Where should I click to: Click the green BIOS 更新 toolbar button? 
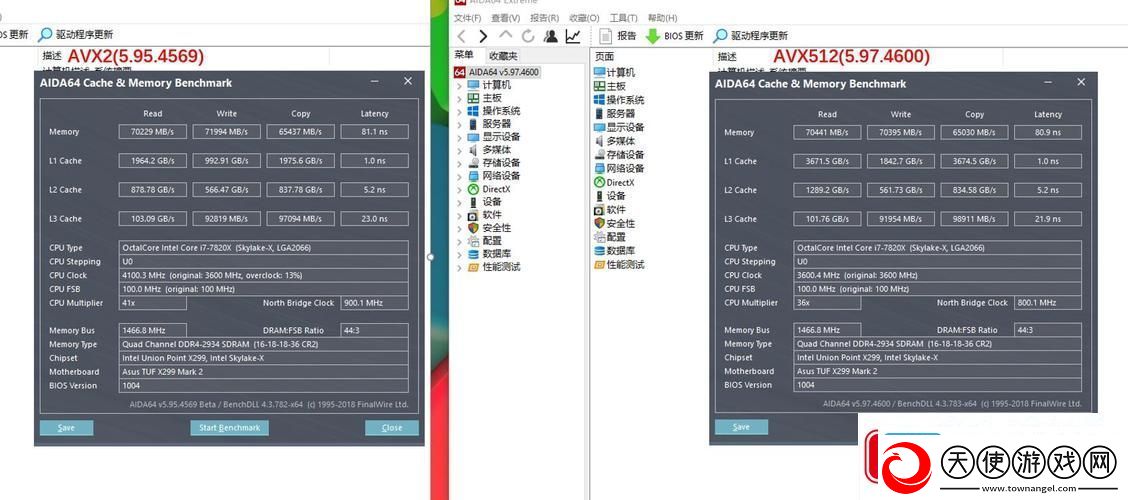674,36
